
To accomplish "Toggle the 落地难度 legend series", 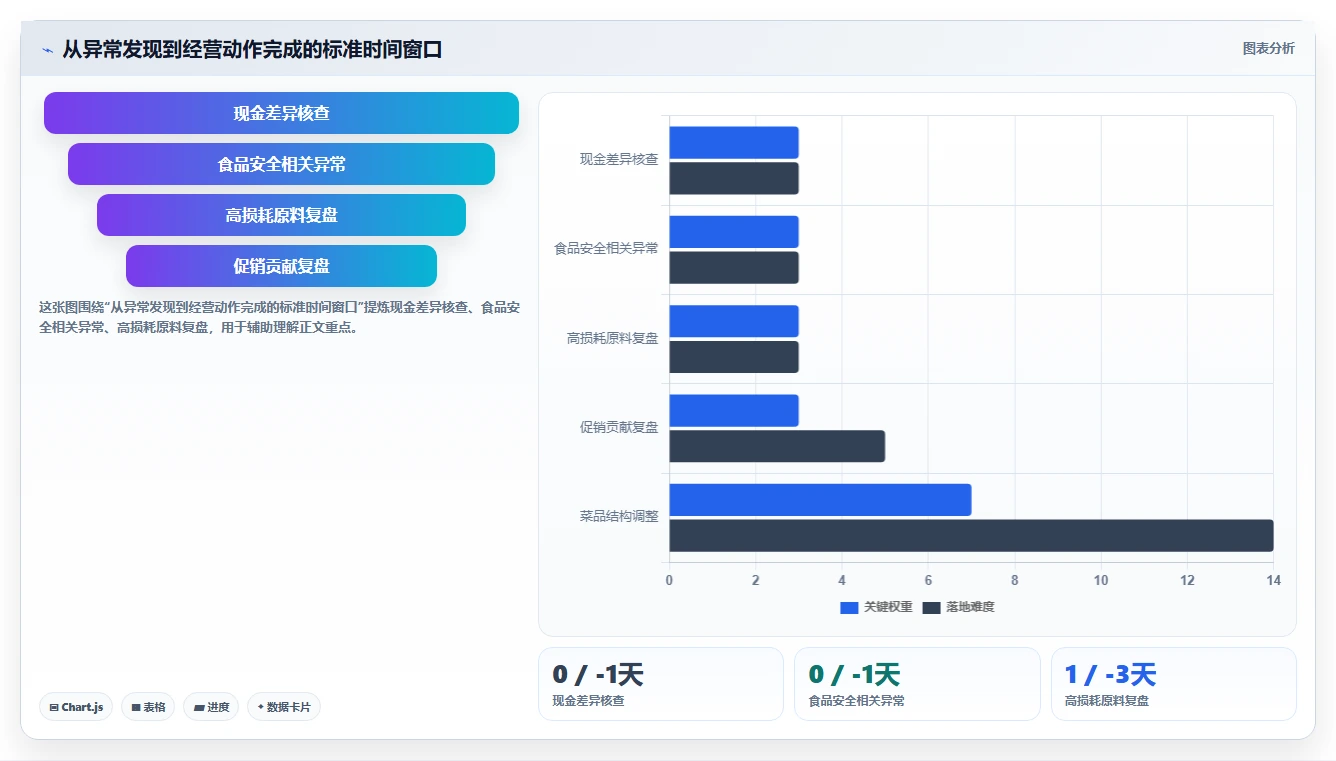I will click(958, 607).
